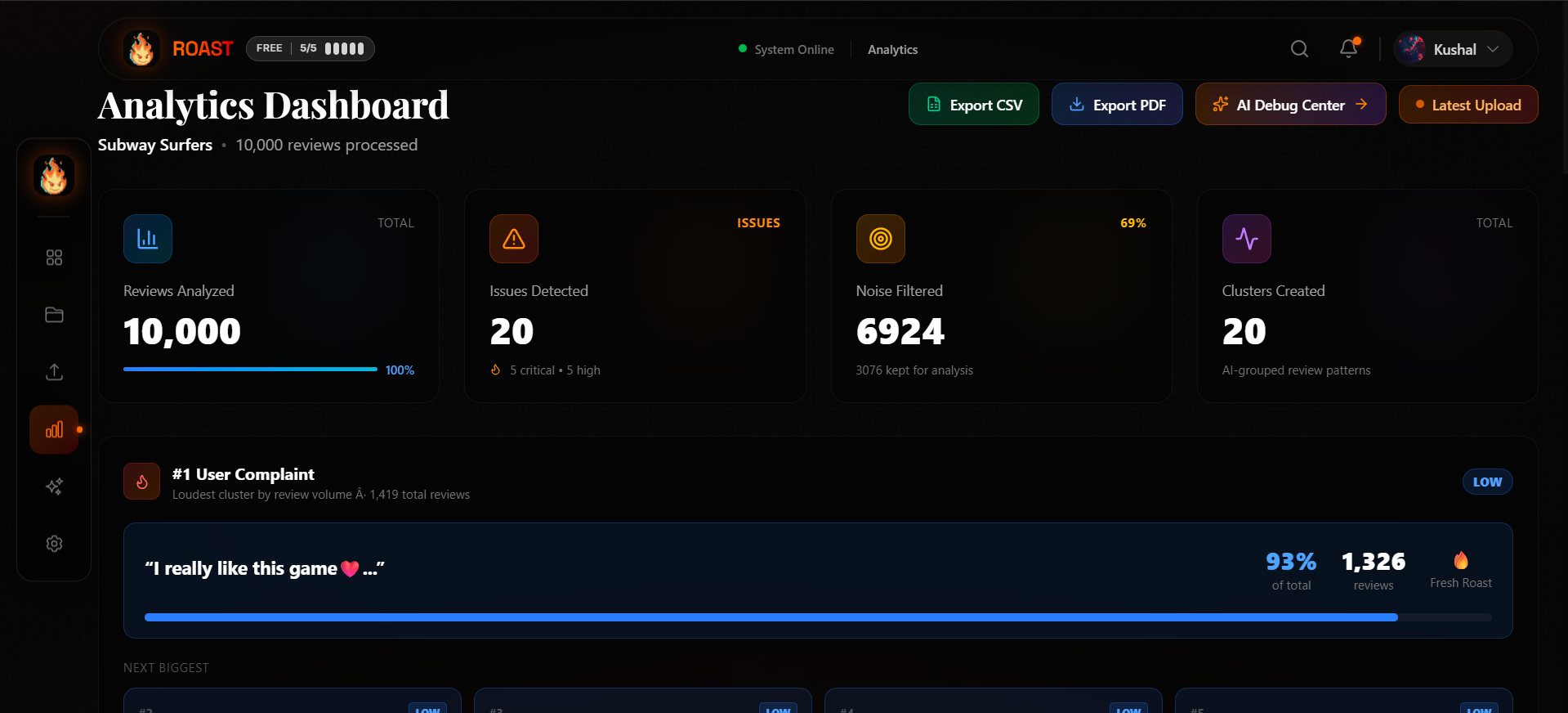Click '10,000 reviews processed' subtitle
Viewport: 1568px width, 713px height.
click(327, 145)
